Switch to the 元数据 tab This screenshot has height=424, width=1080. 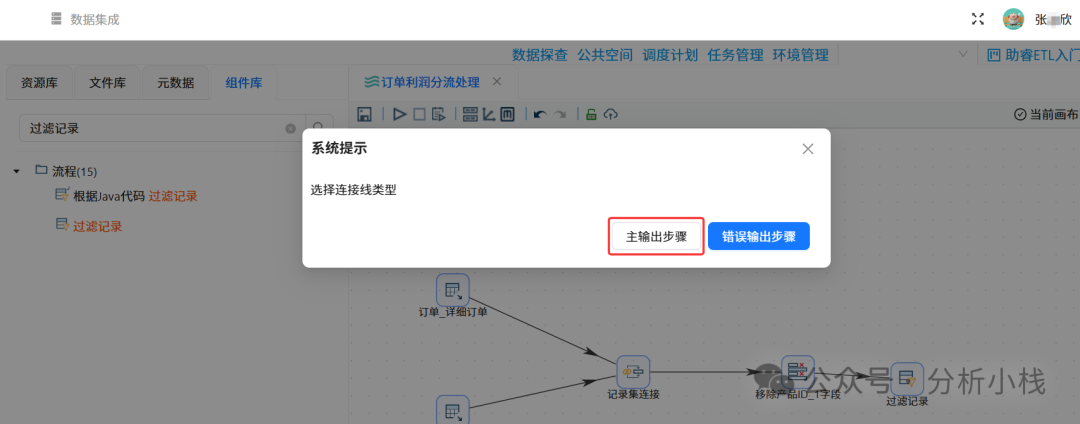pos(176,83)
